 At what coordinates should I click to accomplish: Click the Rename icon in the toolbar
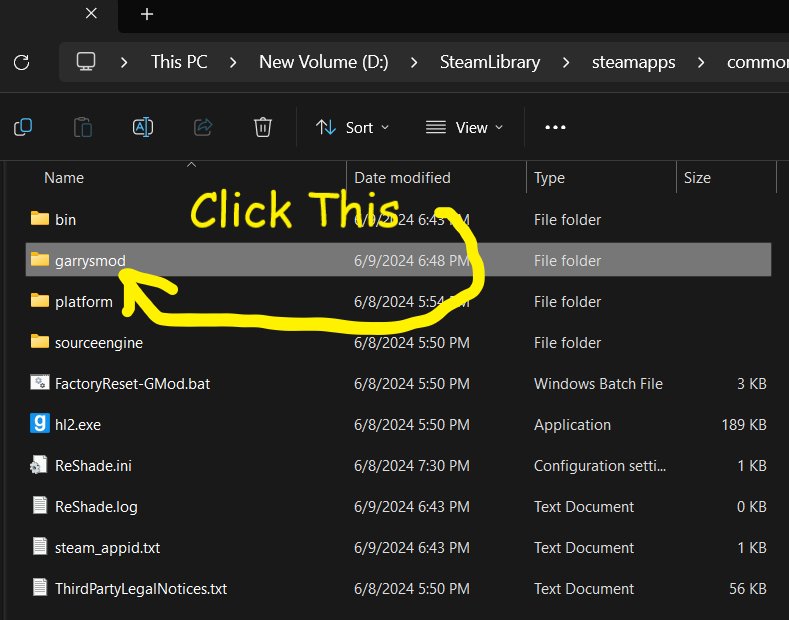click(143, 127)
